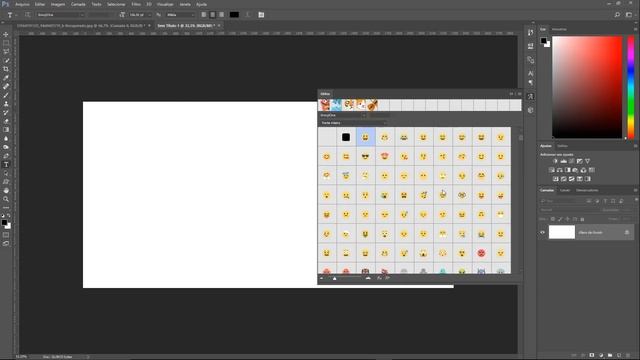The height and width of the screenshot is (360, 640).
Task: Open the Editar menu
Action: [x=40, y=4]
